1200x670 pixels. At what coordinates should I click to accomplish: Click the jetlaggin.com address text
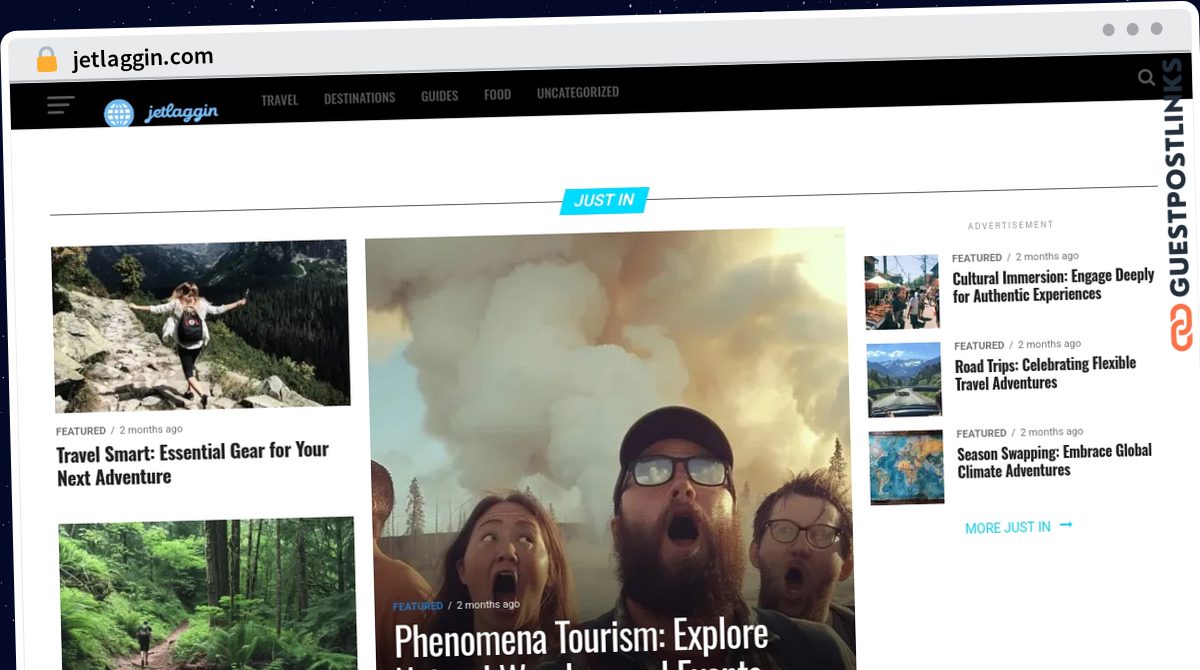[x=143, y=58]
